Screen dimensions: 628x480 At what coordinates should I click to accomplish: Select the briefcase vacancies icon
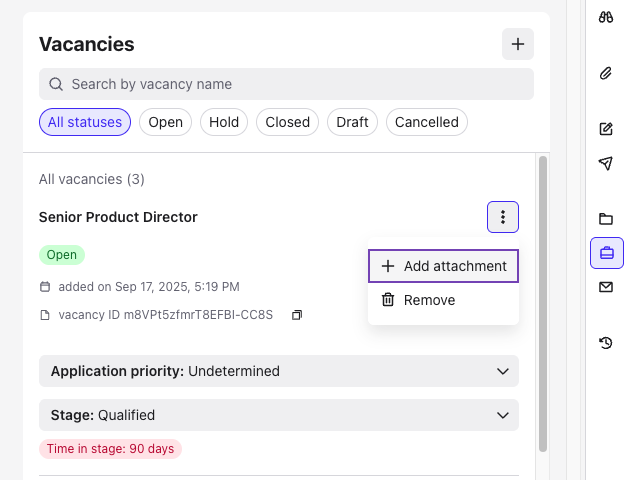pyautogui.click(x=606, y=253)
